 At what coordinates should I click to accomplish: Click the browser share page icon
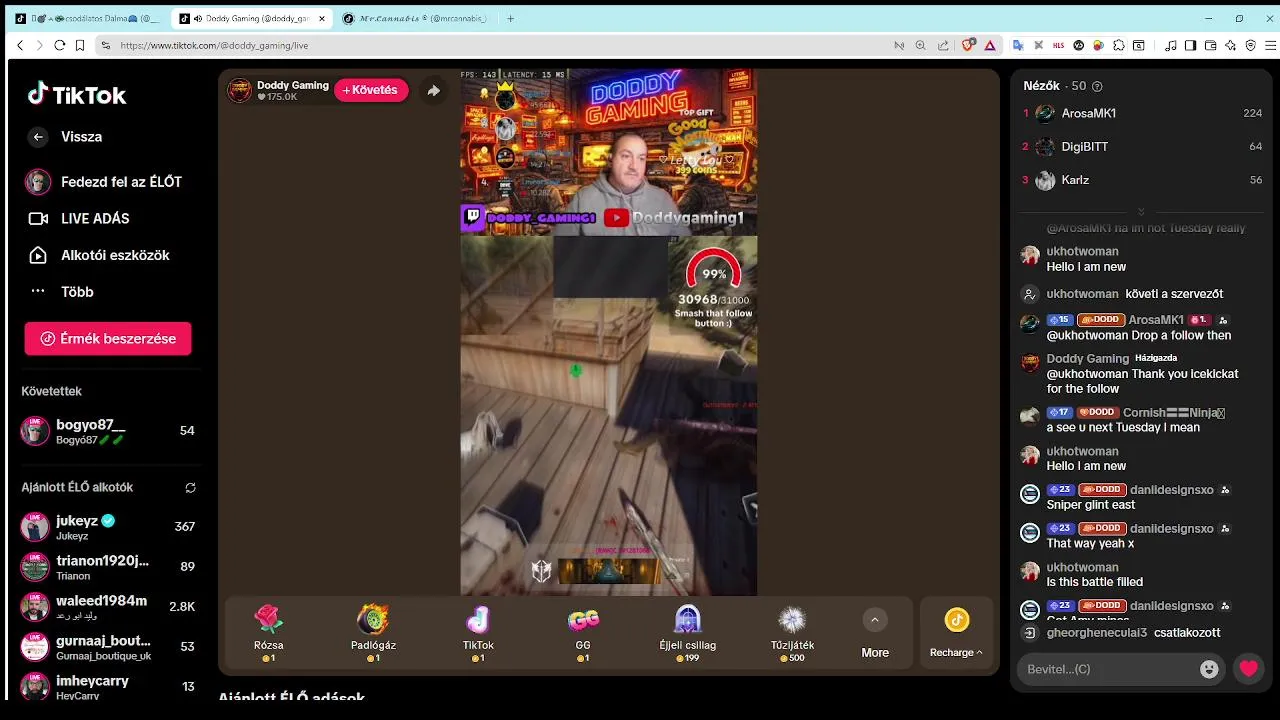click(x=943, y=45)
